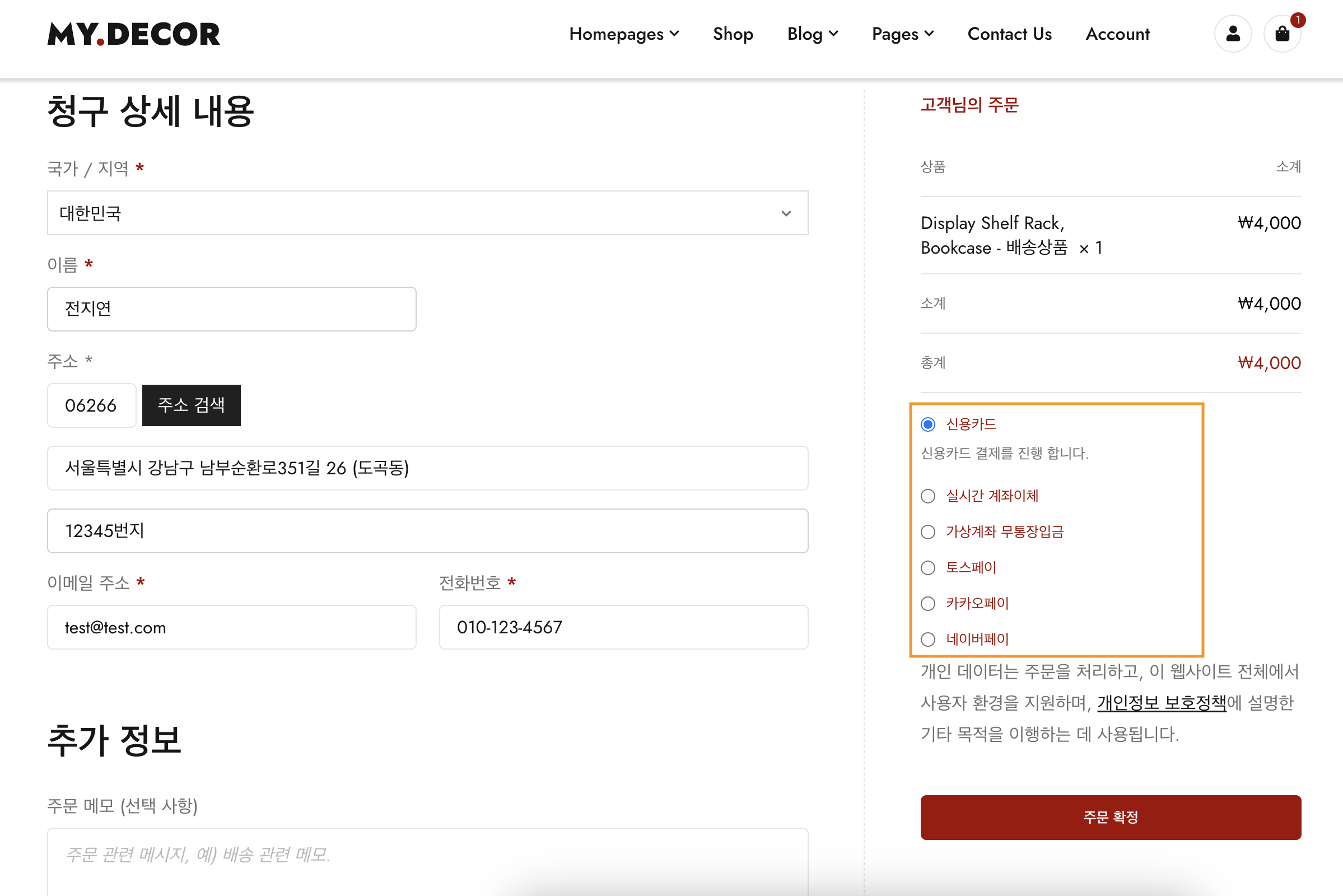Expand the Blog dropdown menu
The width and height of the screenshot is (1343, 896).
pos(812,34)
